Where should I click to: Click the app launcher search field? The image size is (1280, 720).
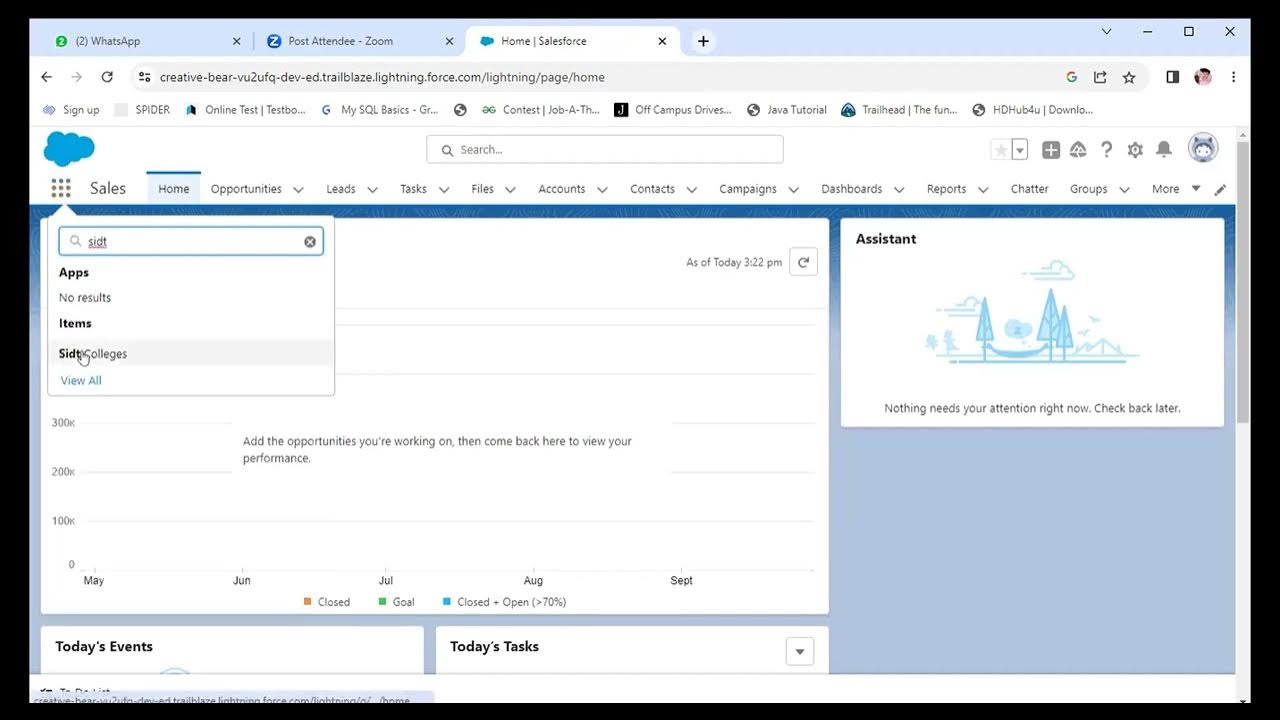191,241
